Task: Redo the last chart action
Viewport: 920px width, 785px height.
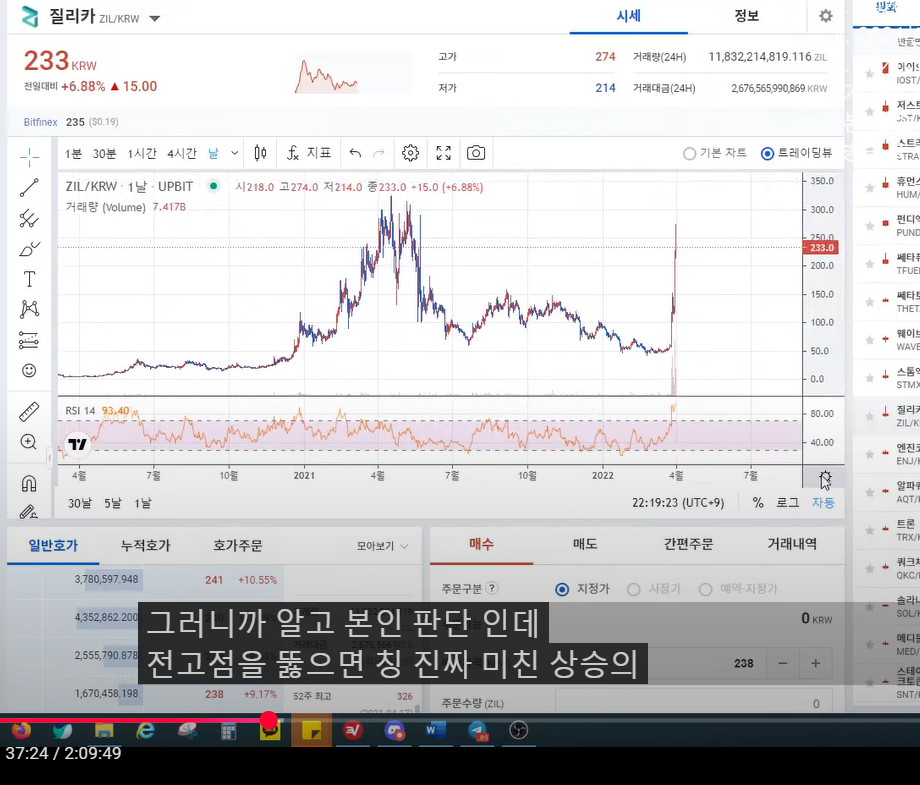Action: click(379, 153)
